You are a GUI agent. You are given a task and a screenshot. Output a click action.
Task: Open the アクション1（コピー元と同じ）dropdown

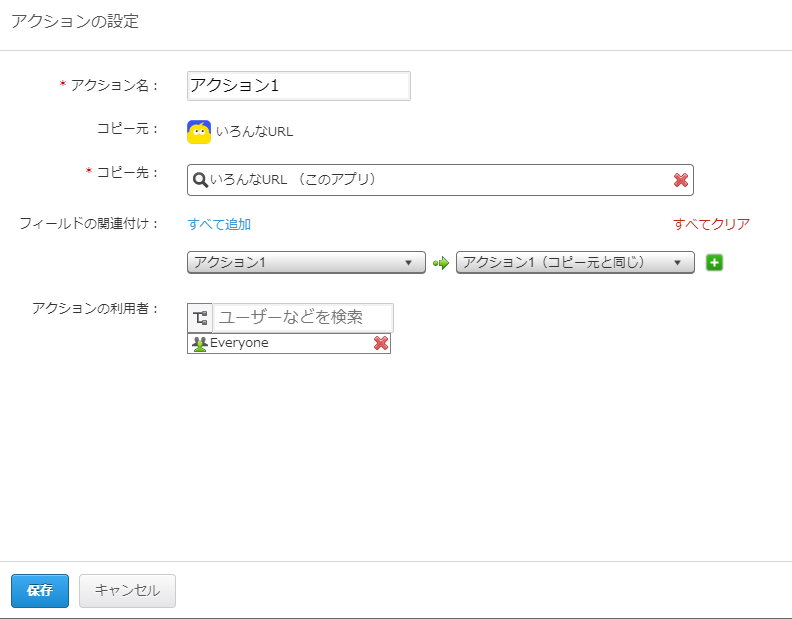tap(575, 263)
